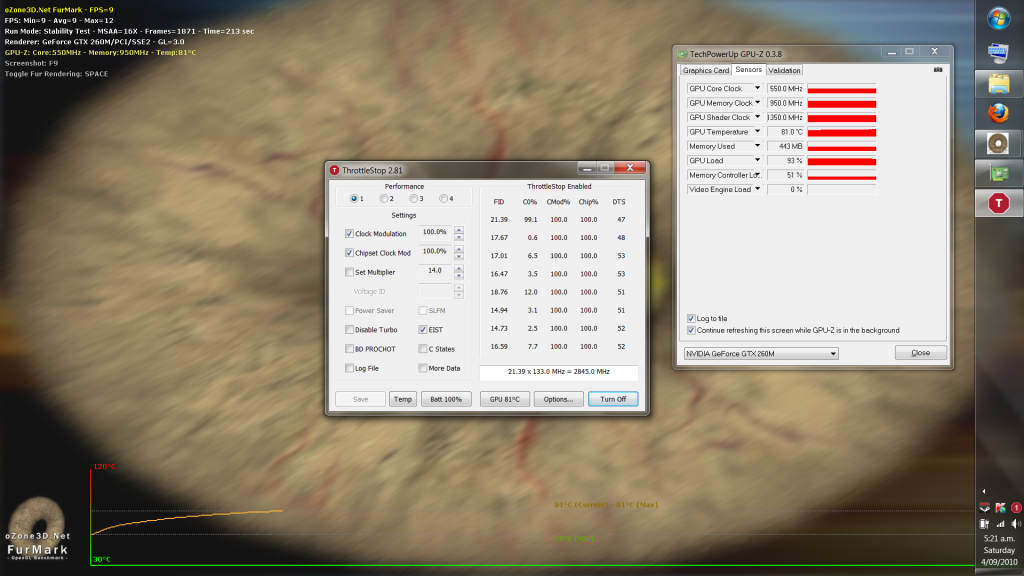Click the GPU-Z screenshot camera icon
Viewport: 1024px width, 576px height.
938,70
